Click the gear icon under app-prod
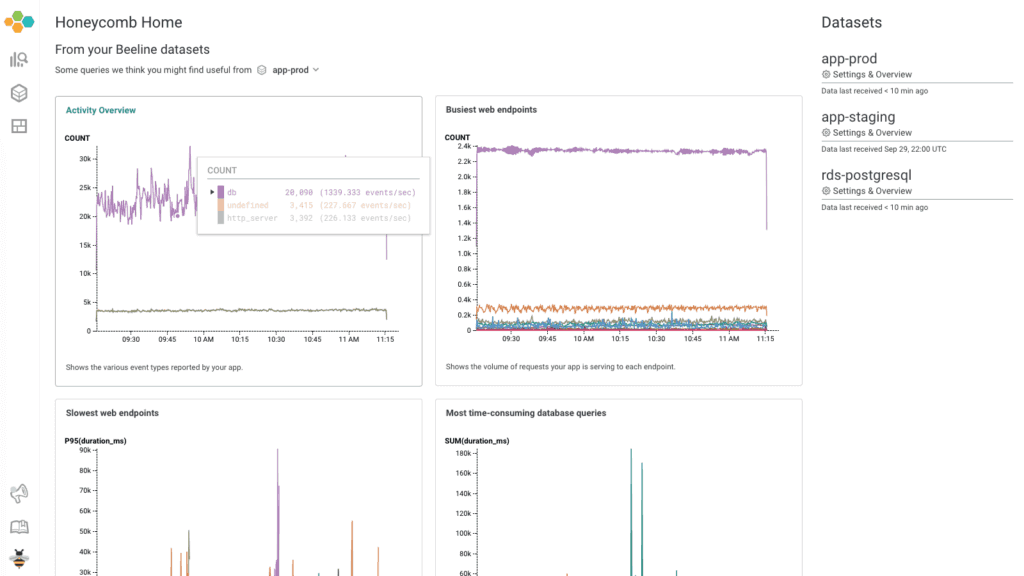The image size is (1024, 576). tap(826, 74)
